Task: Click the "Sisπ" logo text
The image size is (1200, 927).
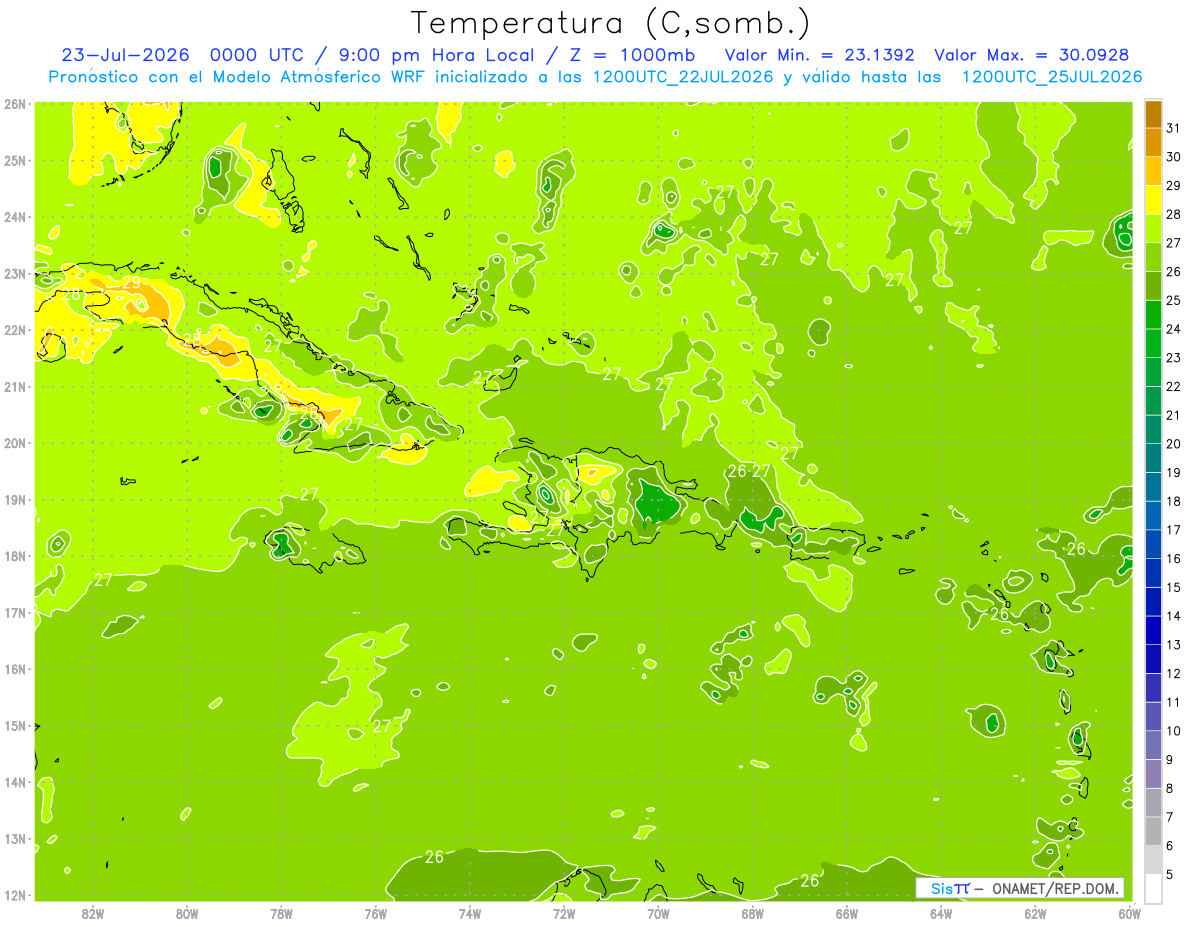Action: click(x=950, y=888)
